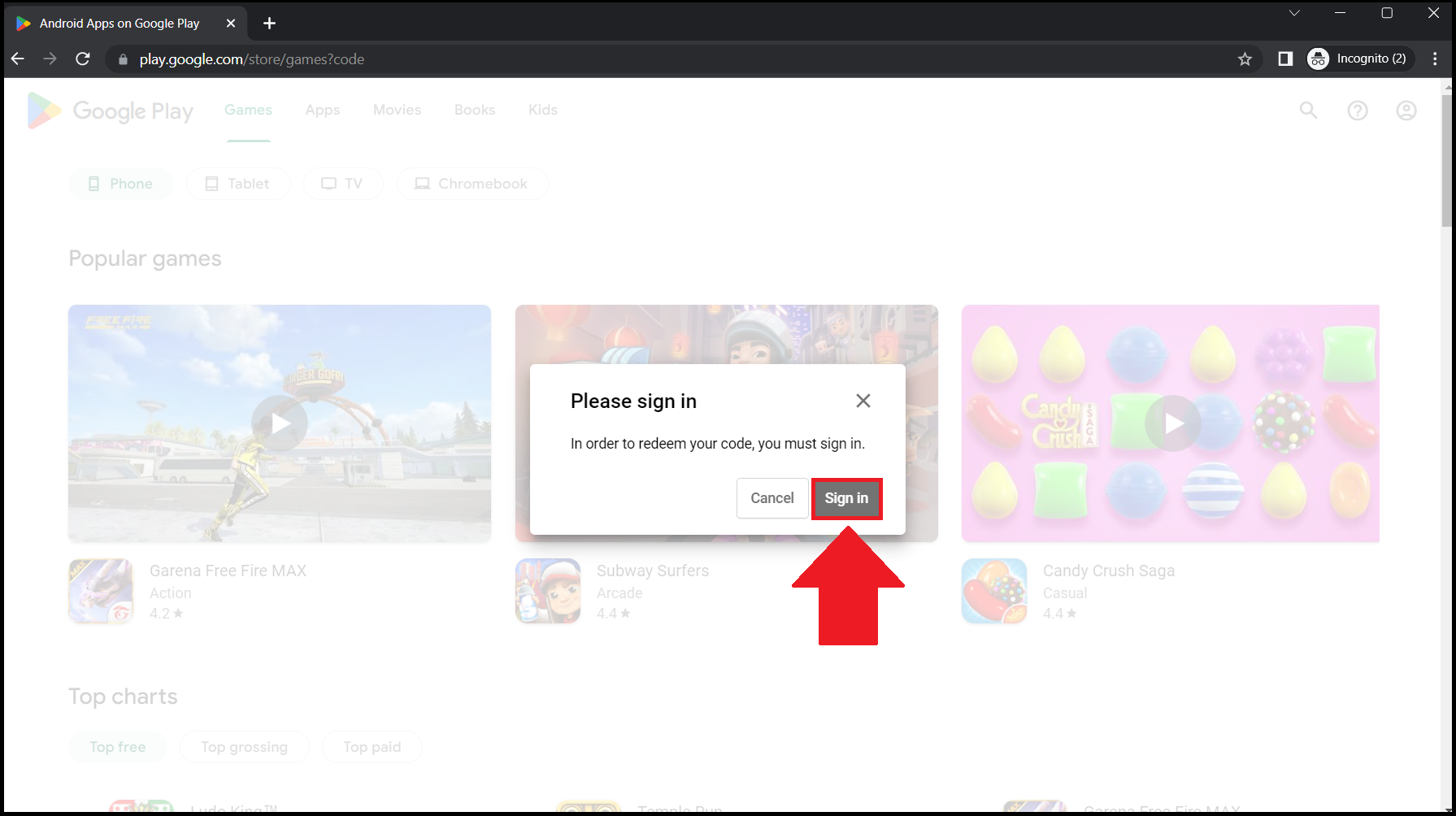Select the Top paid chart filter
Screen dimensions: 1456x816
point(372,747)
